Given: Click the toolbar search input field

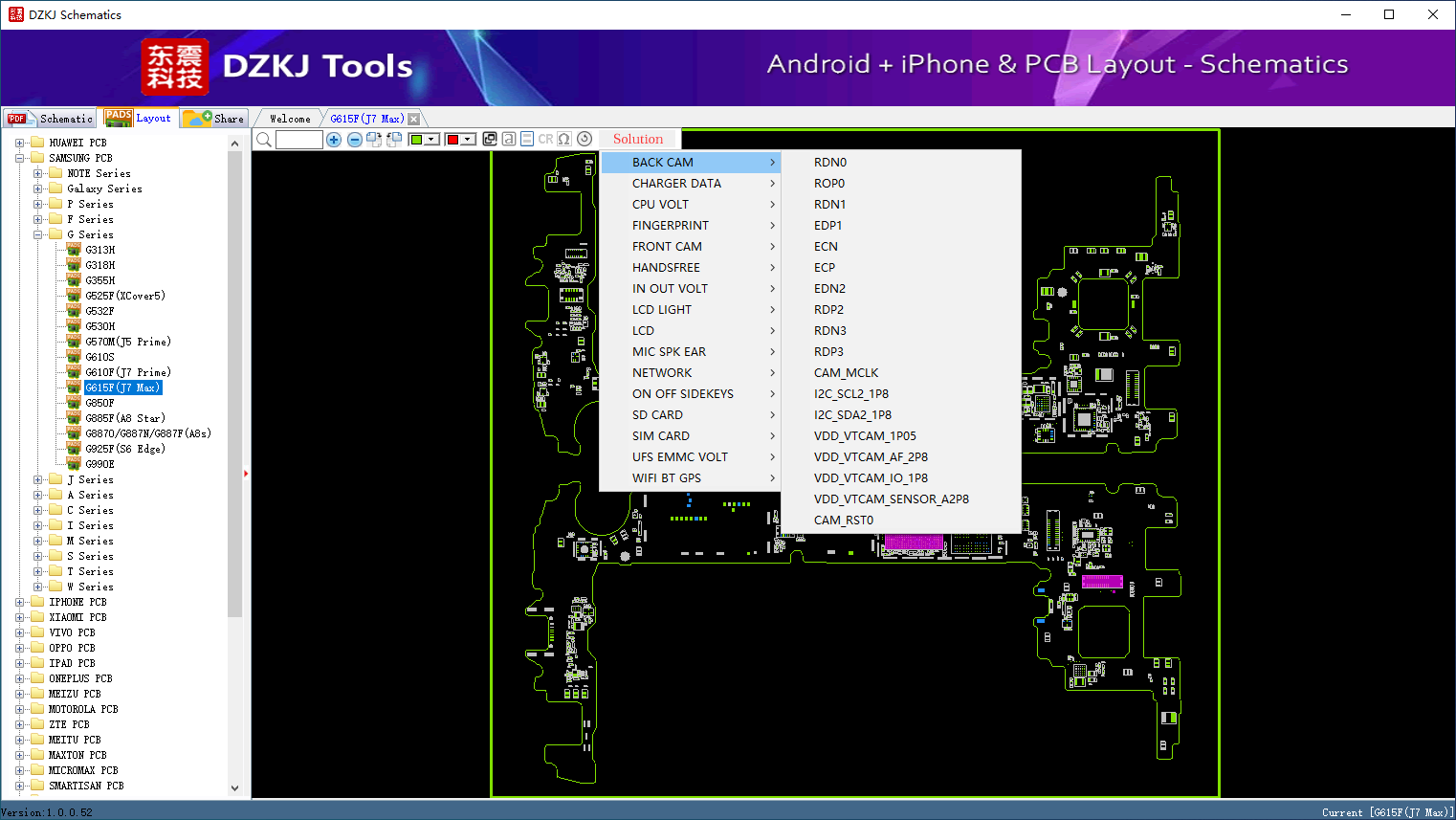Looking at the screenshot, I should click(299, 140).
